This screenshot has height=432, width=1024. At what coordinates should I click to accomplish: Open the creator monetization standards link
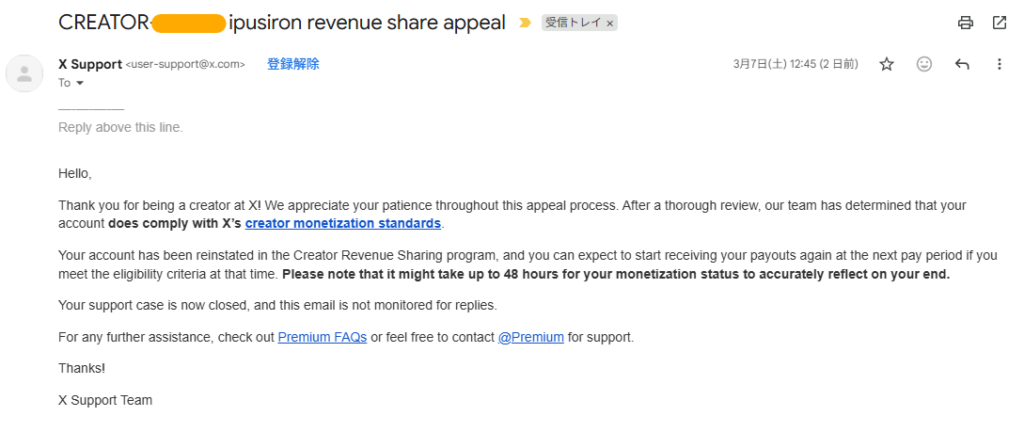coord(343,223)
